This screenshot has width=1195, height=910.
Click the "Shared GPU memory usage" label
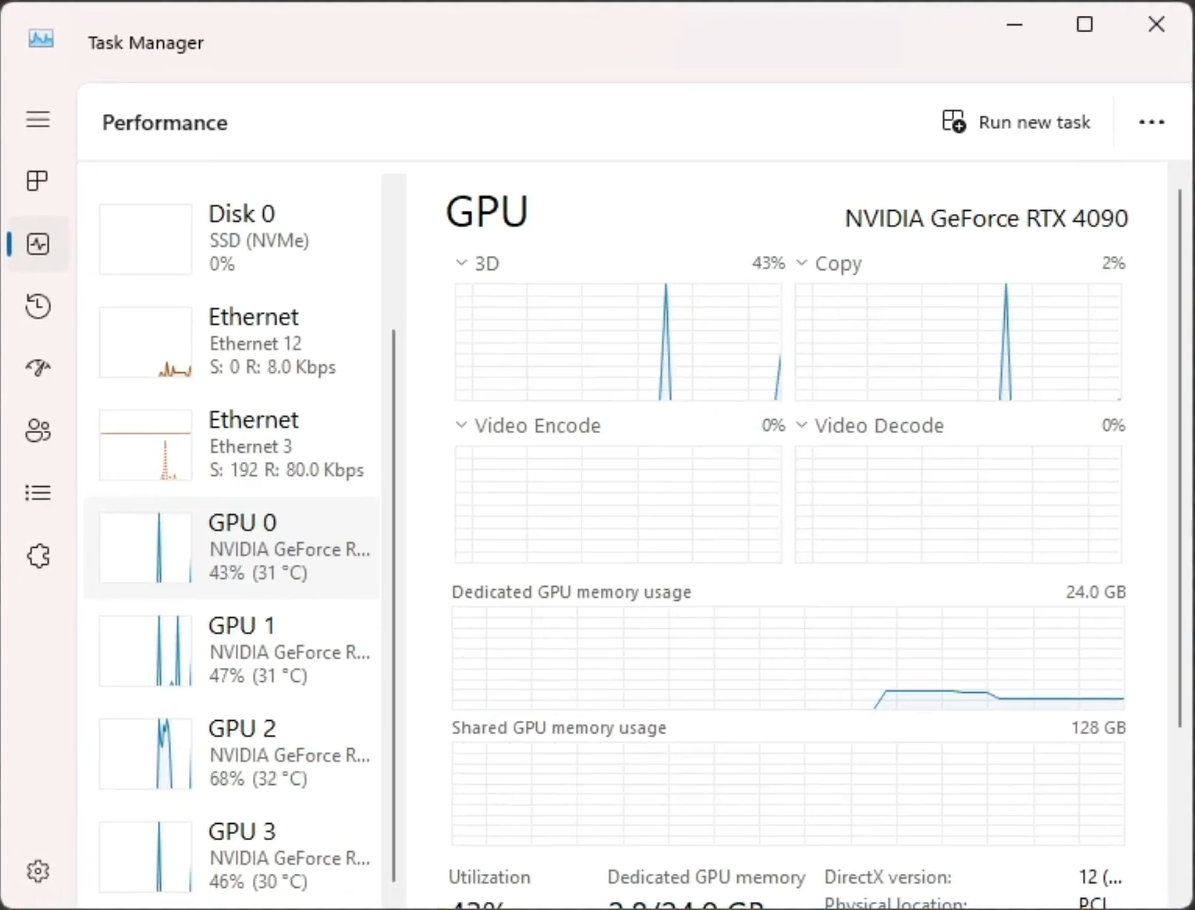coord(559,728)
